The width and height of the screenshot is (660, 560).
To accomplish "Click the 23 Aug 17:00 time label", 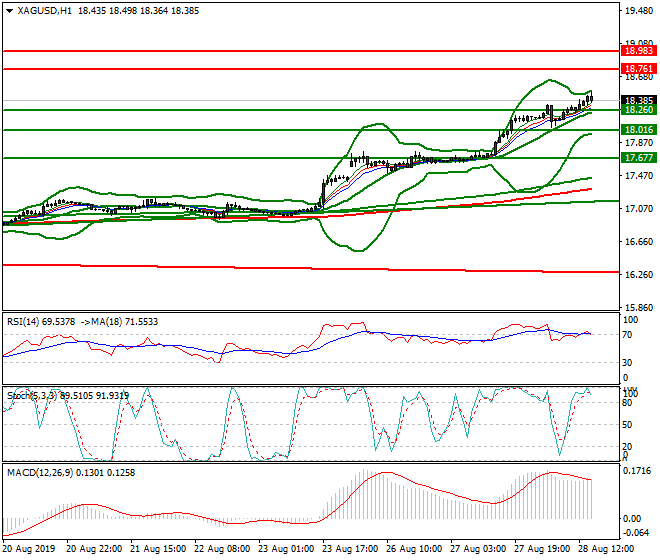I will 351,549.
